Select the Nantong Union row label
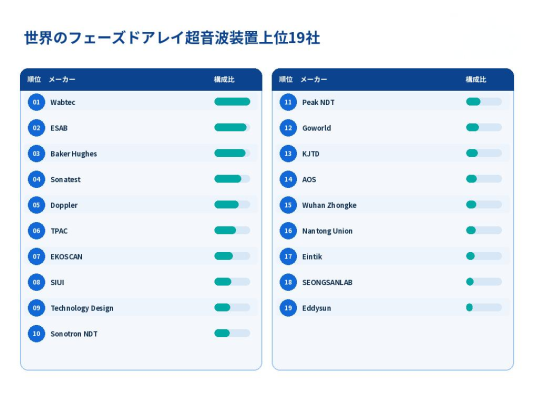The image size is (533, 399). 327,231
